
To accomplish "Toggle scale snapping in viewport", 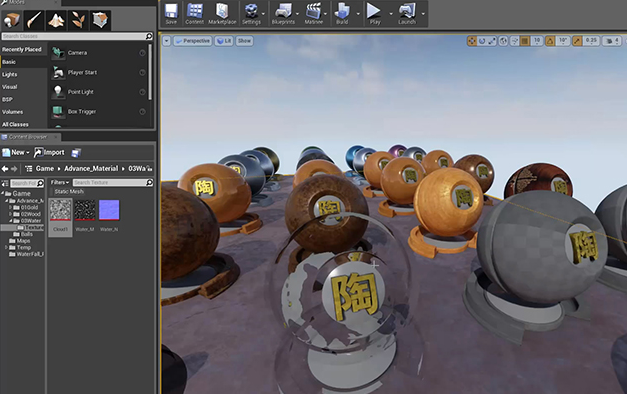I will pyautogui.click(x=577, y=41).
